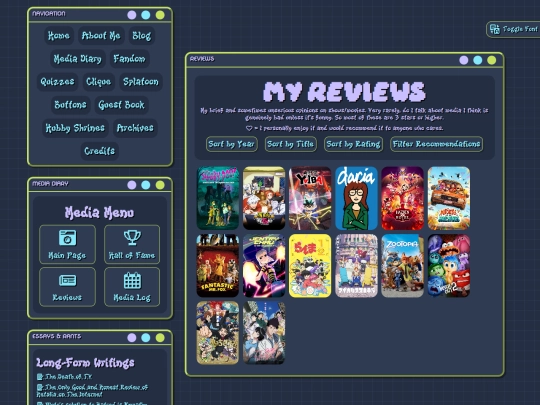The width and height of the screenshot is (540, 405).
Task: Click the green dot in Essays & Rants window
Action: pyautogui.click(x=160, y=338)
